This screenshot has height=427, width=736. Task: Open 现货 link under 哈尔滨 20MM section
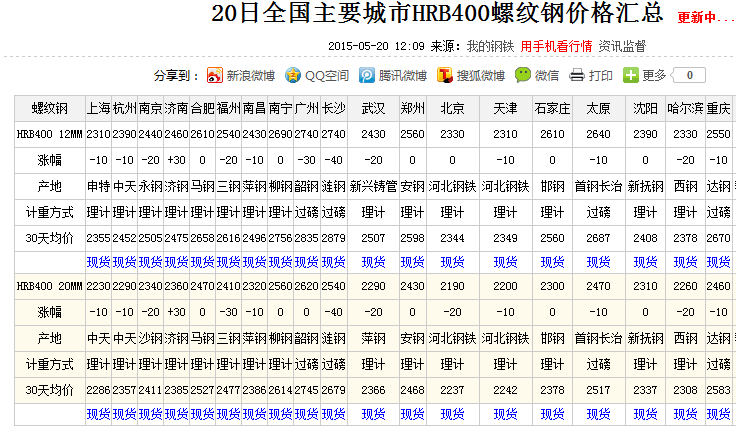pyautogui.click(x=685, y=414)
